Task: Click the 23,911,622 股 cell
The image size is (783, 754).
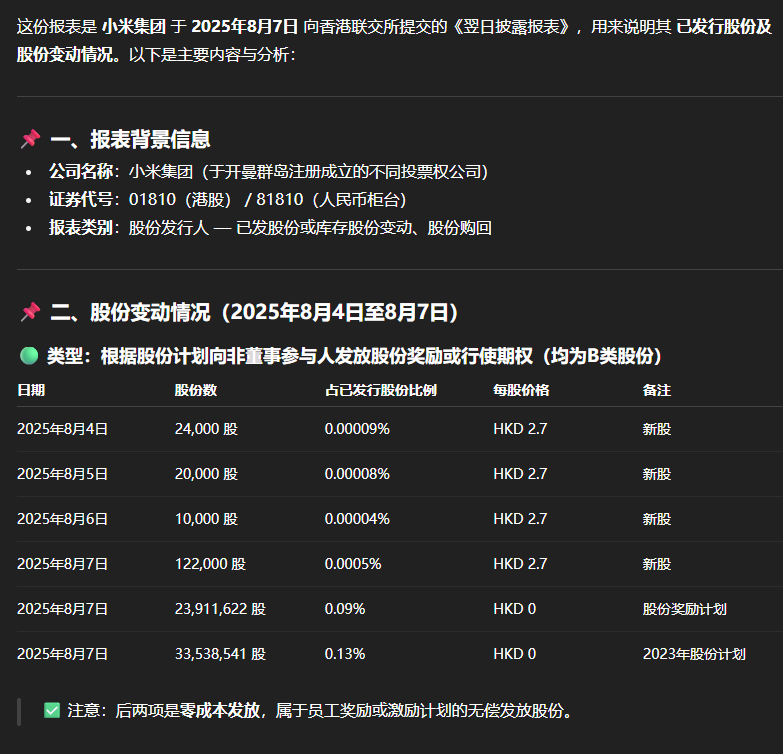Action: pos(220,609)
